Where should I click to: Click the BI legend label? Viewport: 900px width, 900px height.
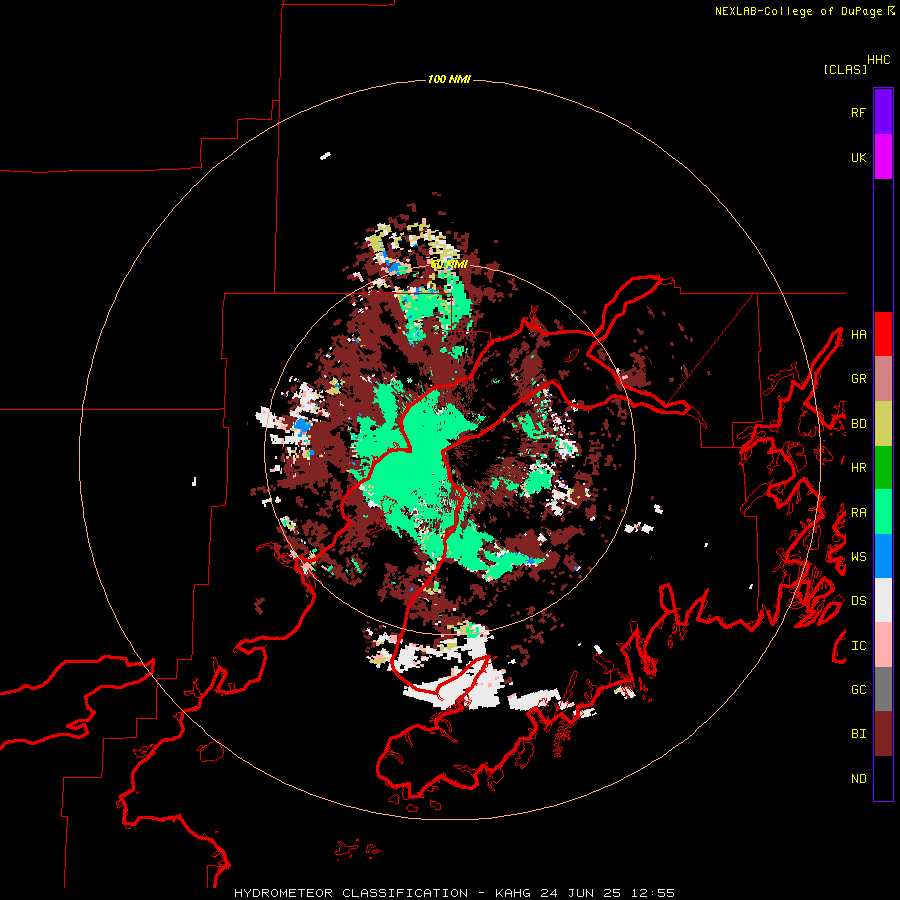coord(858,734)
